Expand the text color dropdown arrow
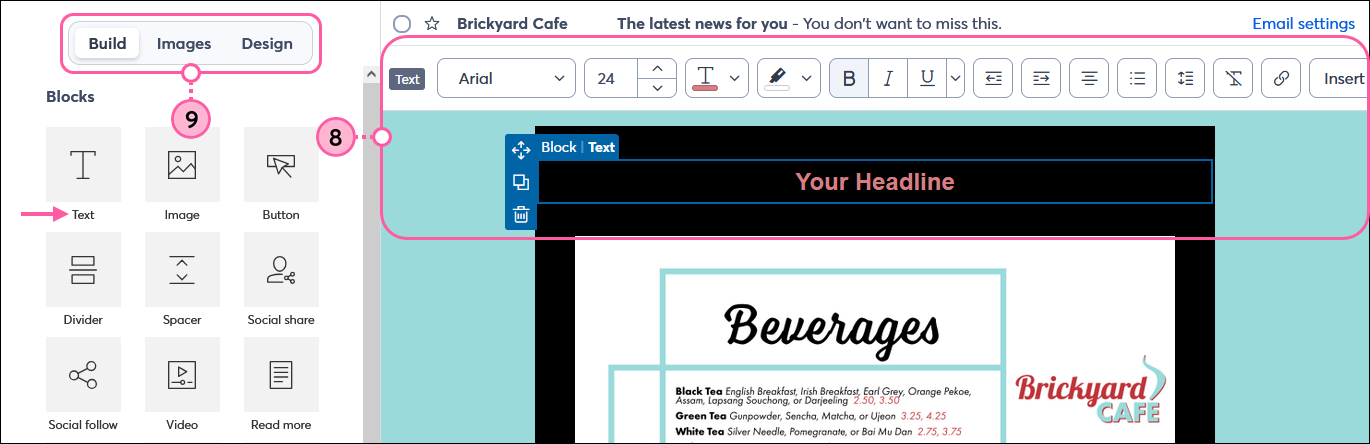This screenshot has height=444, width=1370. pyautogui.click(x=736, y=78)
